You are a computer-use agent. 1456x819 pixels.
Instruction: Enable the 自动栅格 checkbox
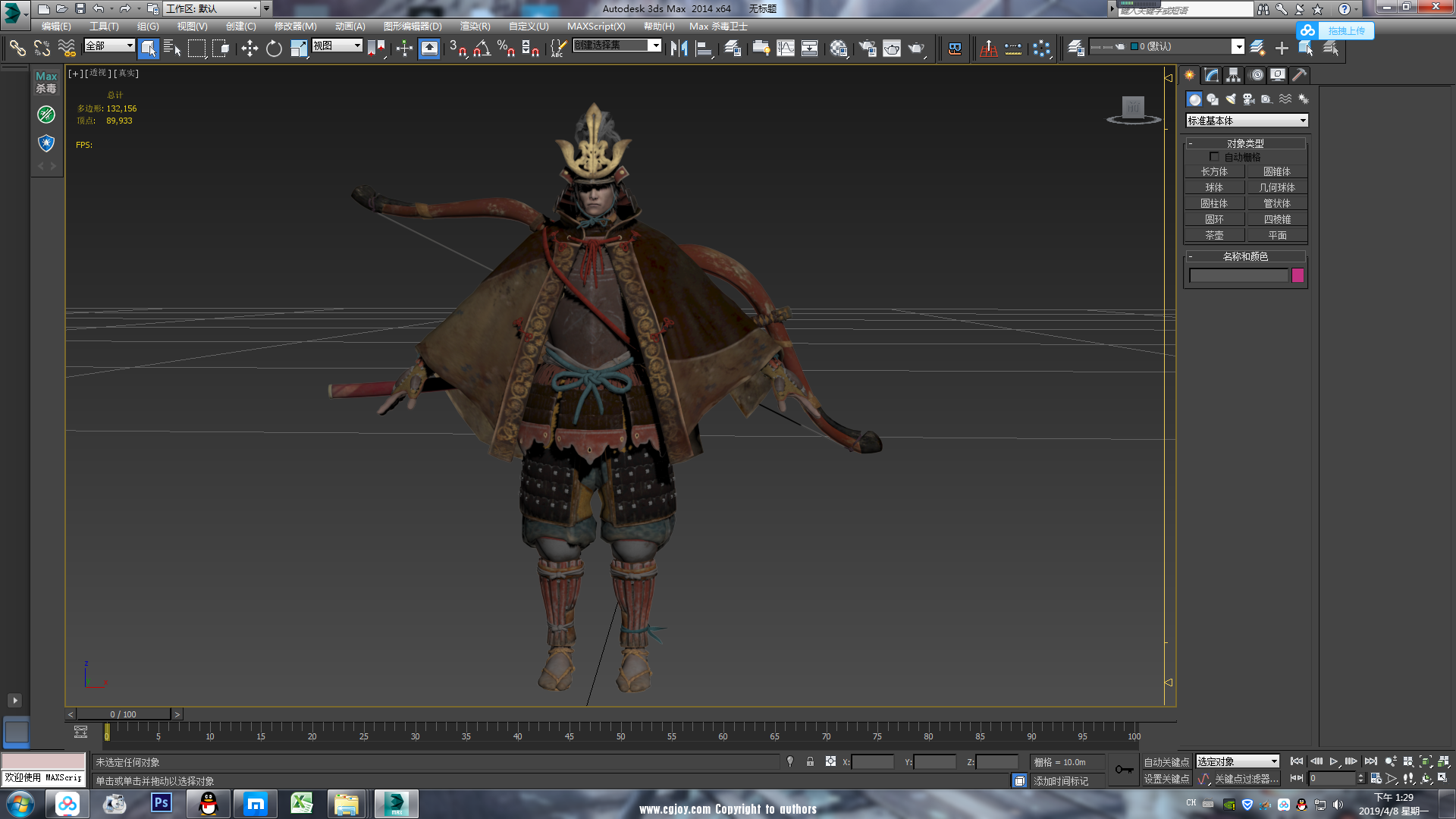[1214, 157]
